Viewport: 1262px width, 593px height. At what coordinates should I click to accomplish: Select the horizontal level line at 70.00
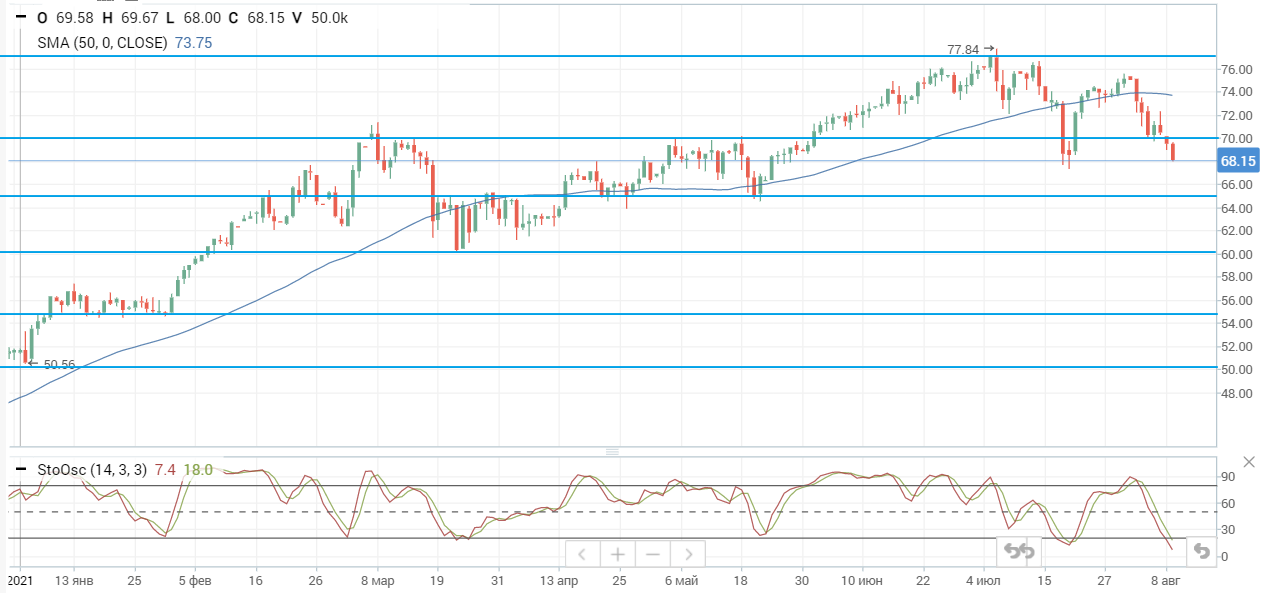click(x=607, y=138)
